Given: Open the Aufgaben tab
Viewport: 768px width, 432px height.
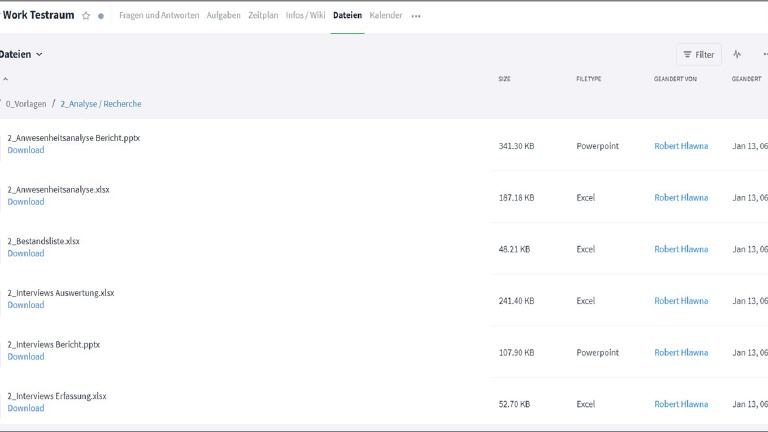Looking at the screenshot, I should click(223, 16).
